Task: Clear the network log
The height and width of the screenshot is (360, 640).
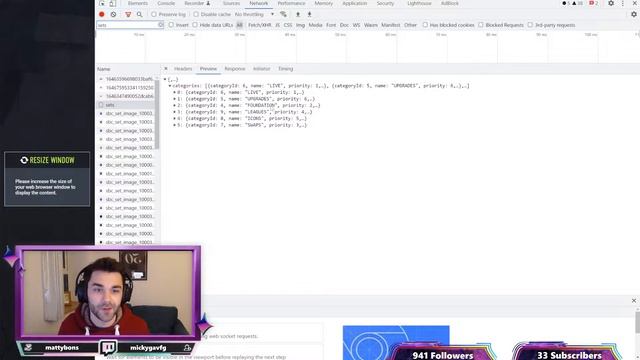Action: pos(113,14)
